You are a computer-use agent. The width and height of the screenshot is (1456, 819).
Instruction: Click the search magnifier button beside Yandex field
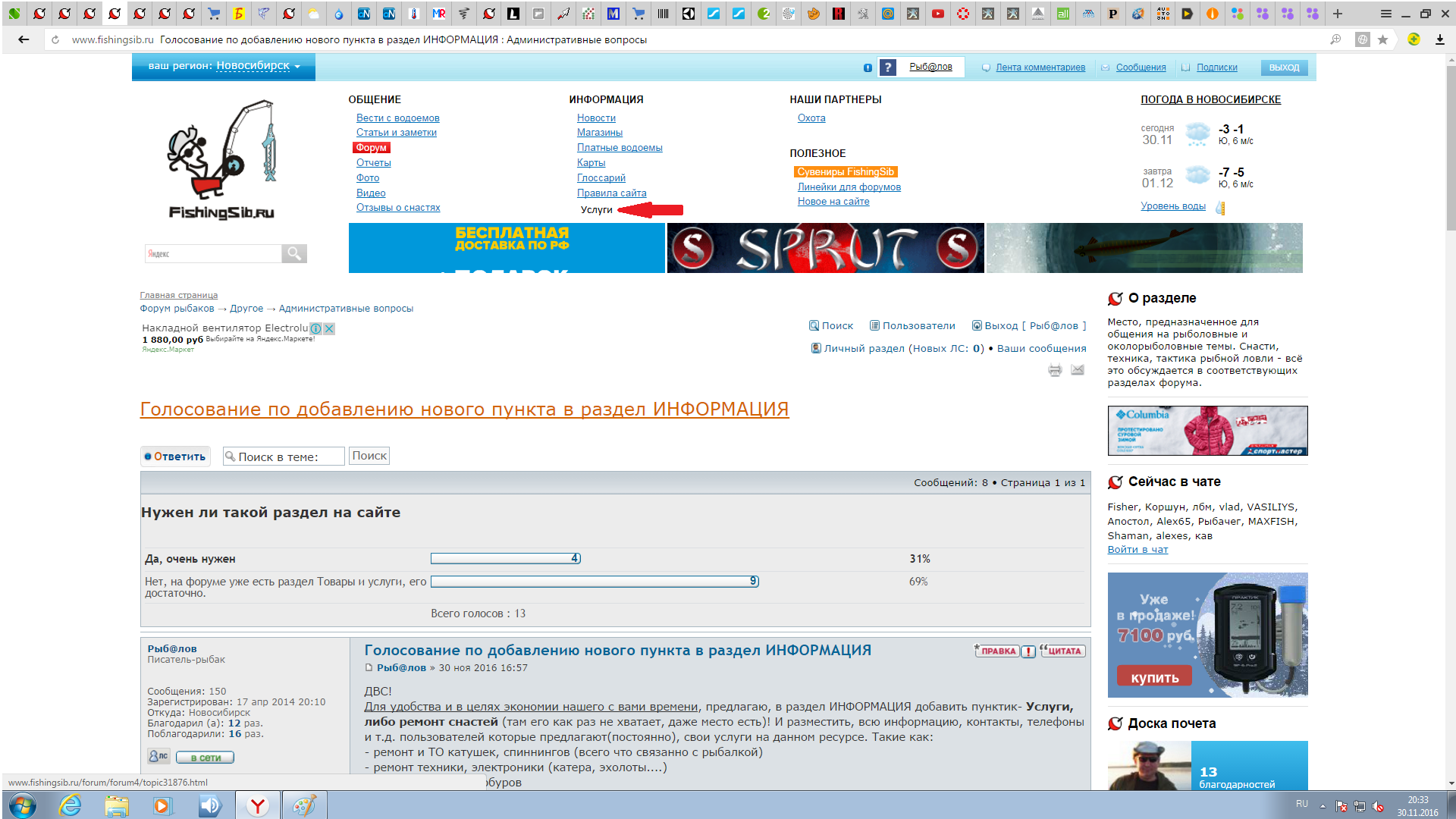click(x=293, y=253)
